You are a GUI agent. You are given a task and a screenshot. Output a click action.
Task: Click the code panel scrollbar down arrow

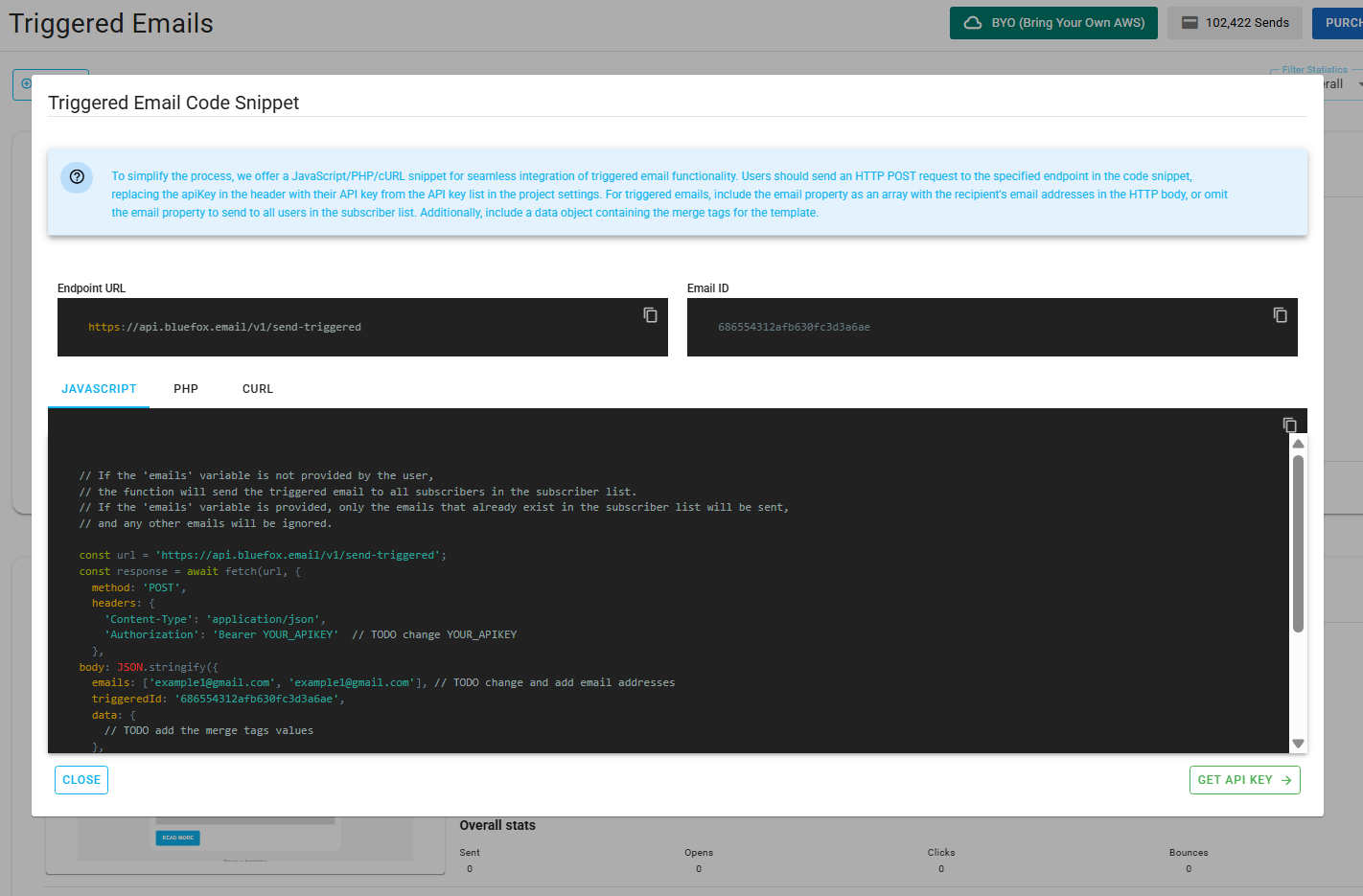click(1298, 743)
